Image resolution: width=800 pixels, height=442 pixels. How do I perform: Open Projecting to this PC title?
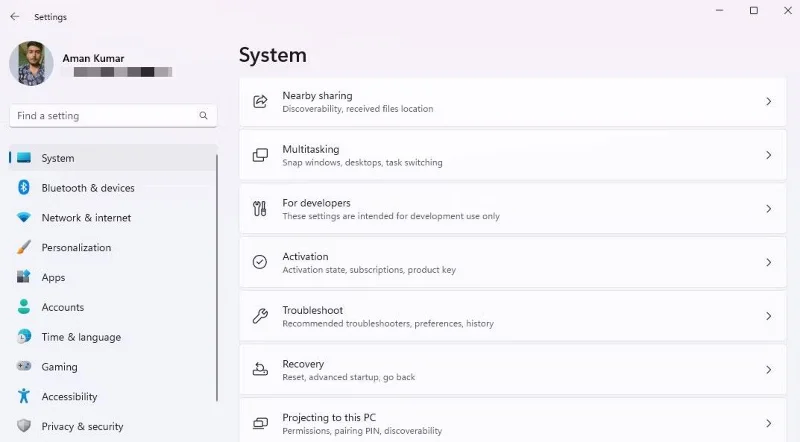tap(329, 418)
